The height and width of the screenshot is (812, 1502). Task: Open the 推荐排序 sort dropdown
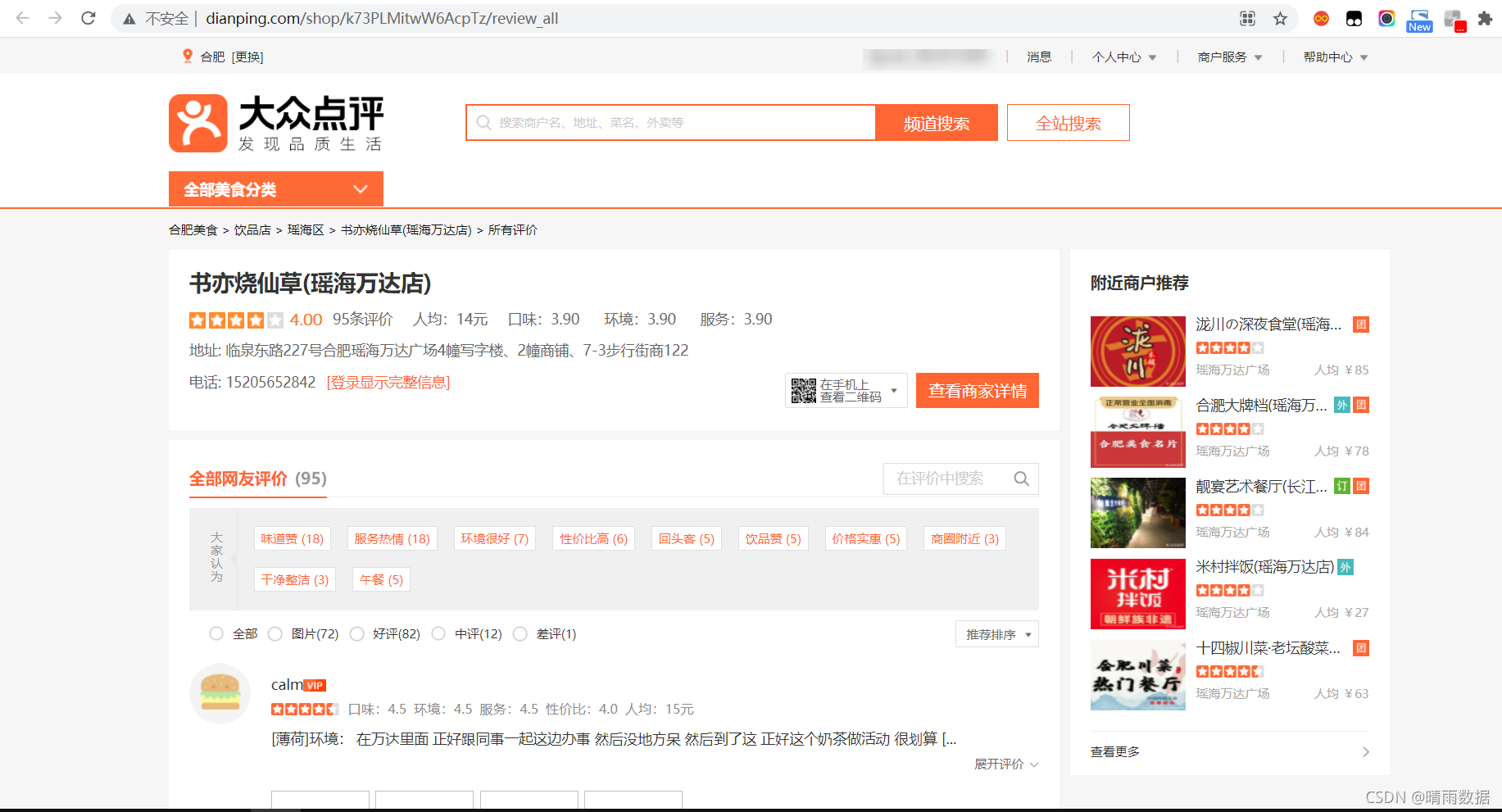(997, 634)
